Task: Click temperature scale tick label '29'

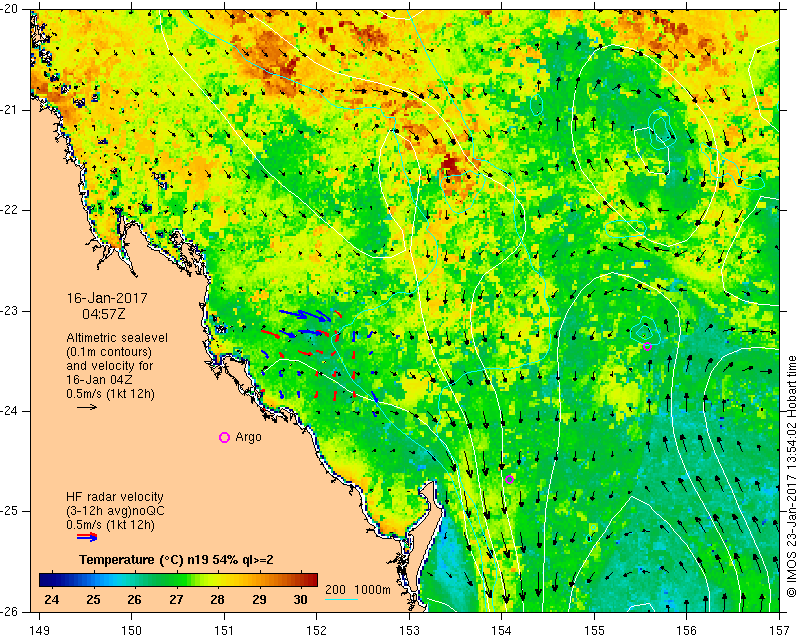Action: (259, 599)
